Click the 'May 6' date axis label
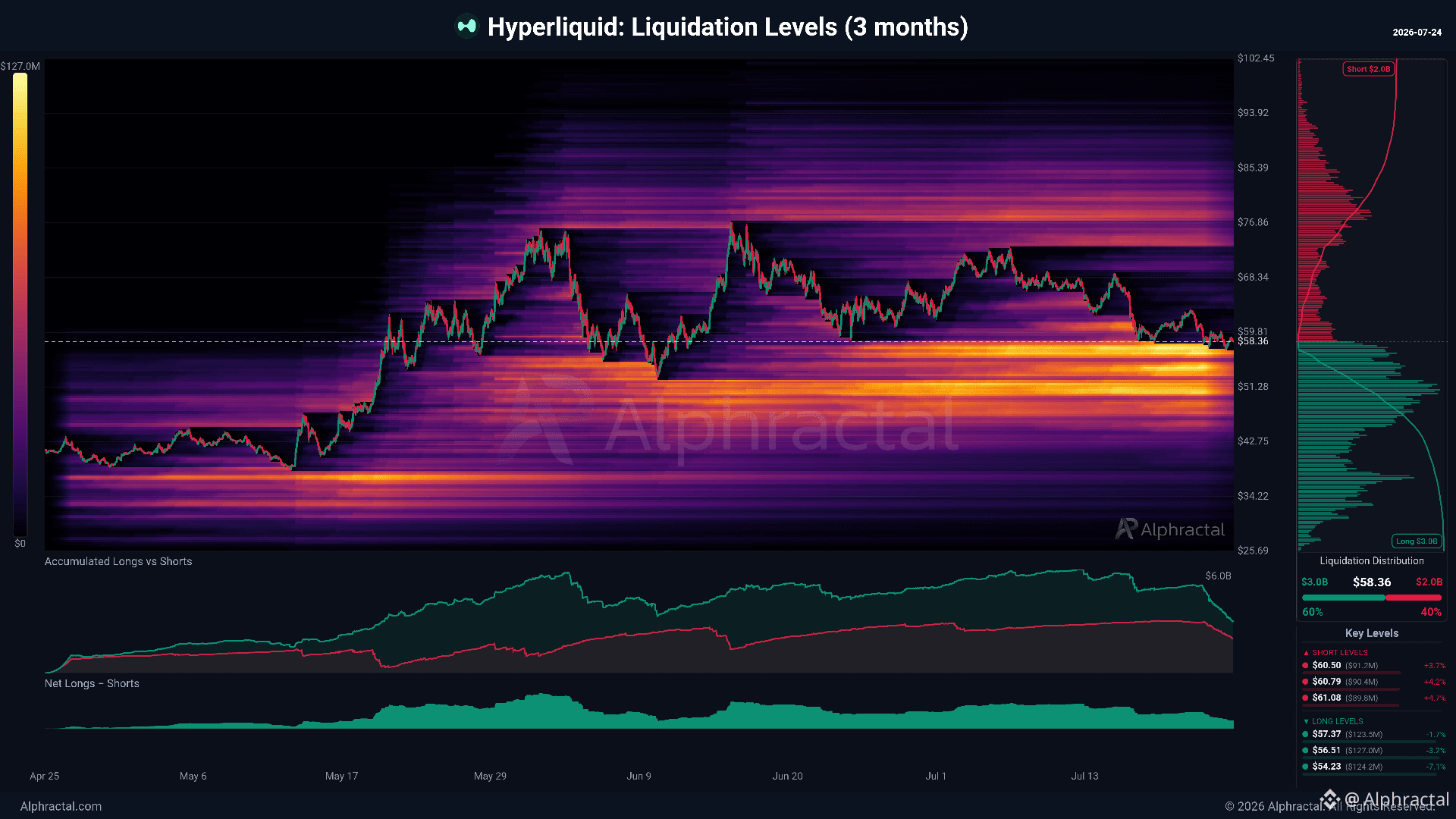The height and width of the screenshot is (819, 1456). [x=193, y=777]
